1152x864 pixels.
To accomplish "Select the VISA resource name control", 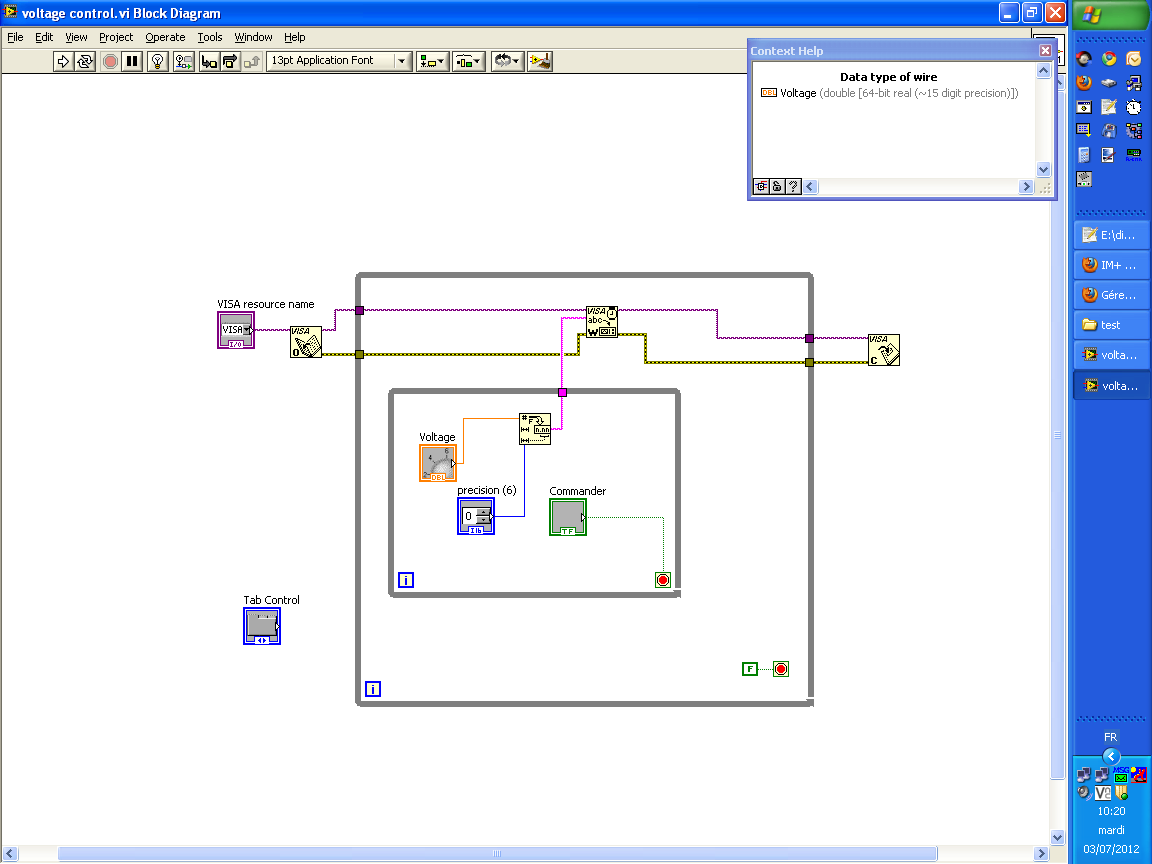I will coord(236,330).
